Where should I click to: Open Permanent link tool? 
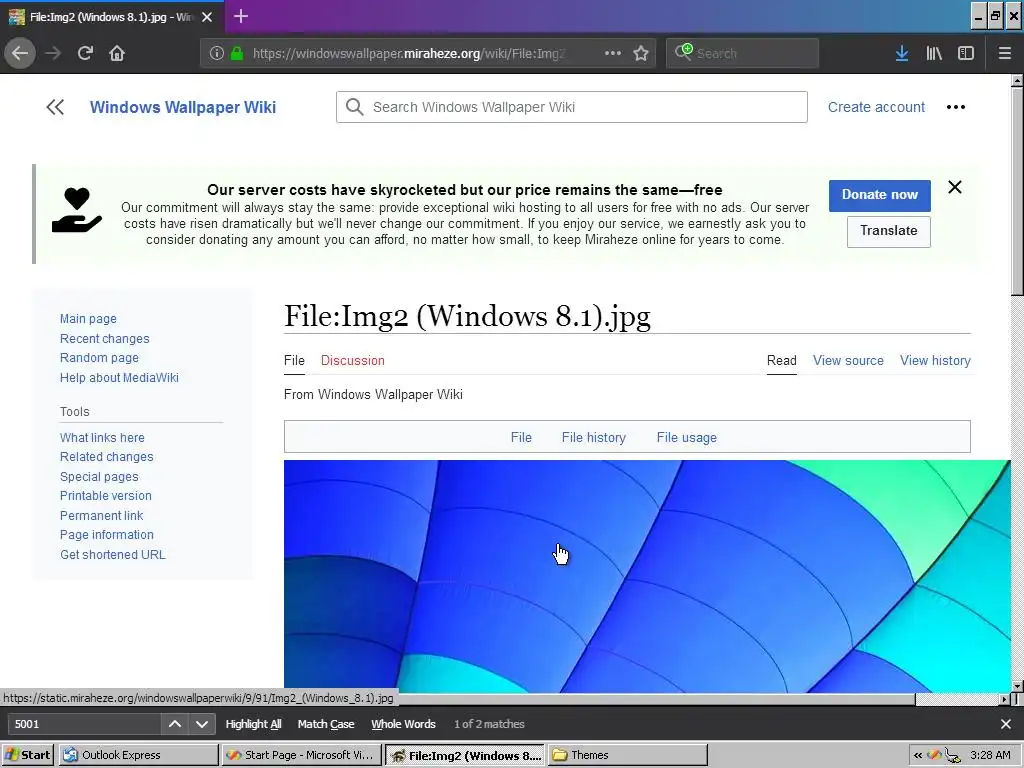(x=101, y=515)
